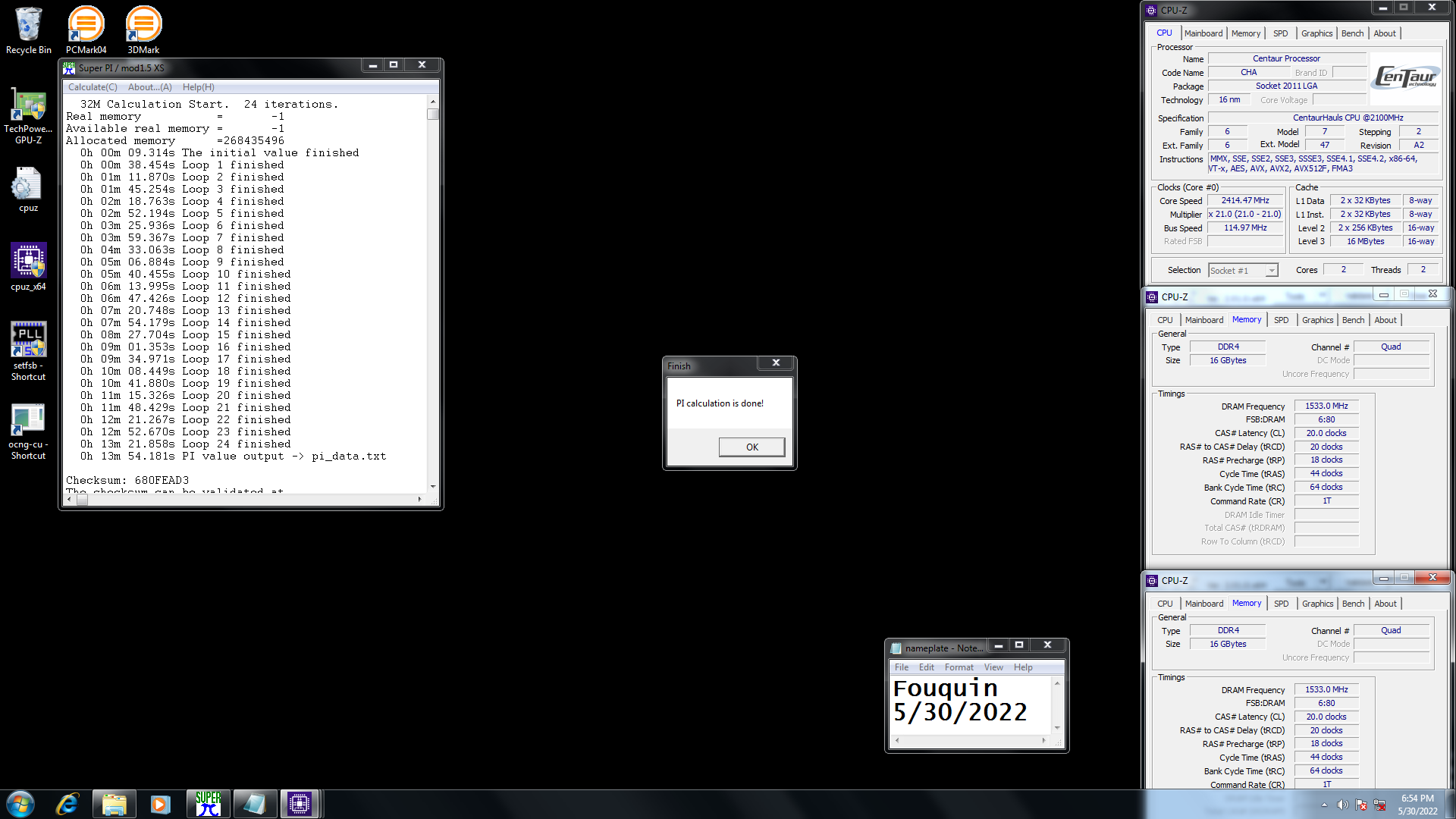Open cpuz desktop config file icon

point(29,190)
